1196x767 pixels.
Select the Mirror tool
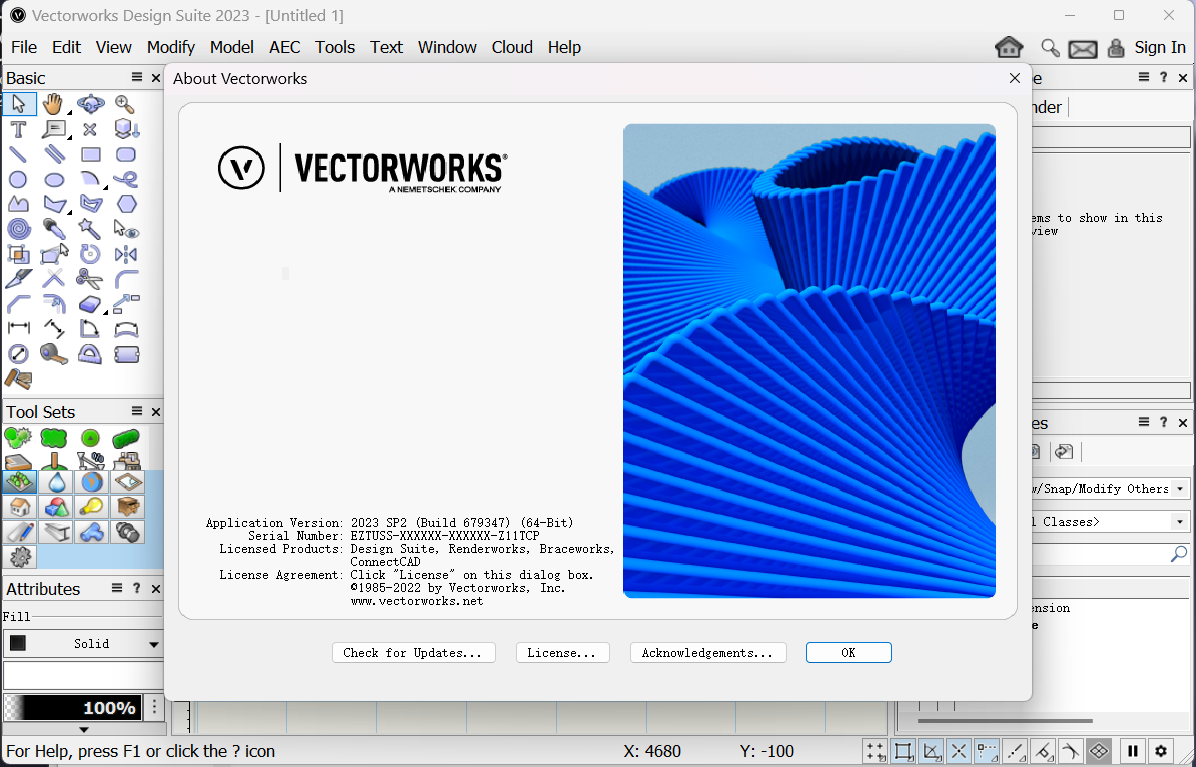point(125,254)
